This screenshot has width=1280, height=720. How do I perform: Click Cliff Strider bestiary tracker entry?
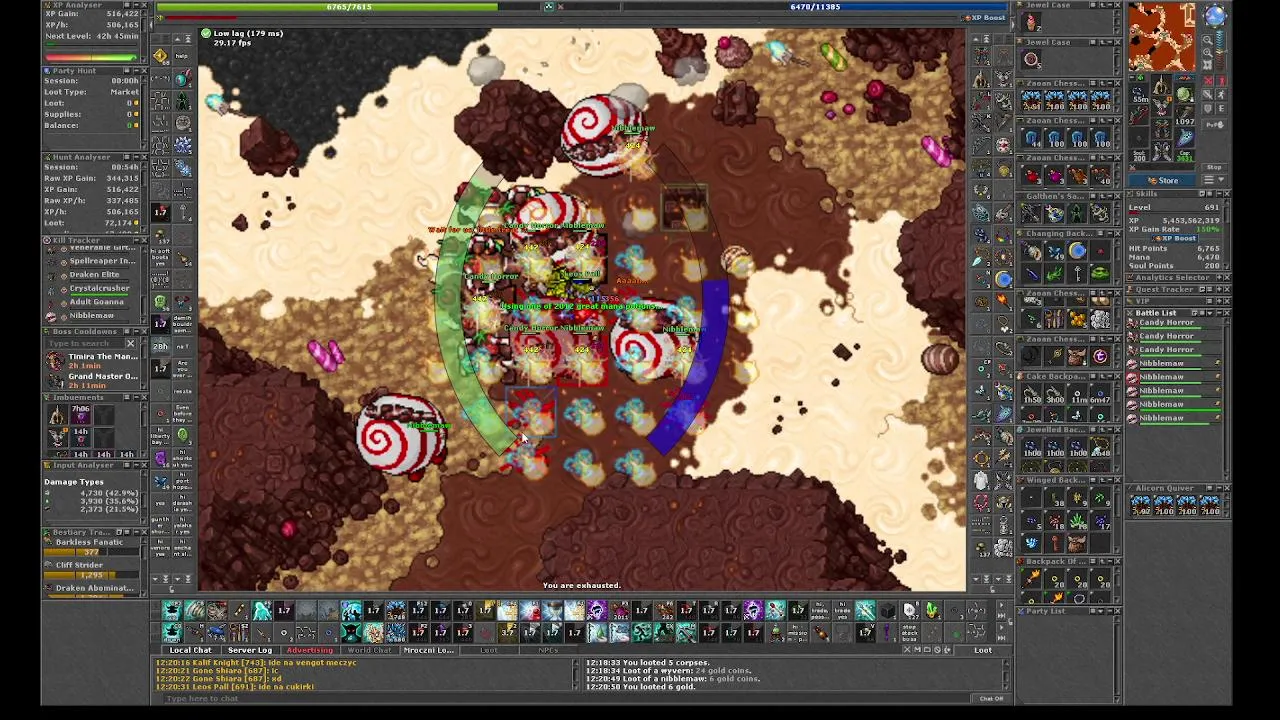pos(92,569)
